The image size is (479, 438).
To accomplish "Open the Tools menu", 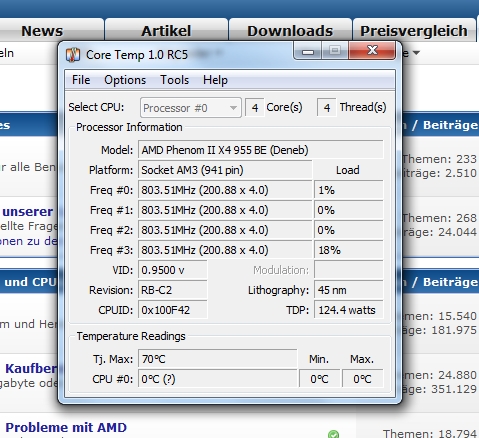I will coord(174,80).
